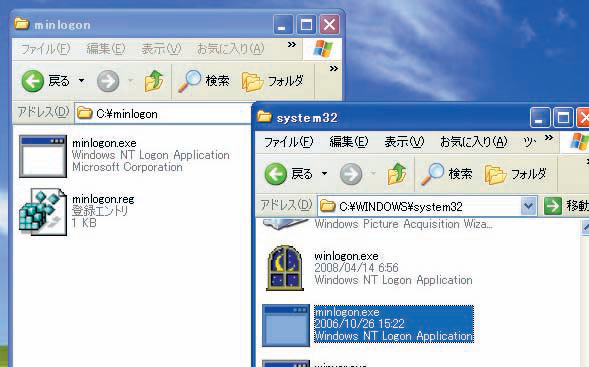Click Back arrow in minlogon window
The height and width of the screenshot is (367, 589).
[x=33, y=81]
